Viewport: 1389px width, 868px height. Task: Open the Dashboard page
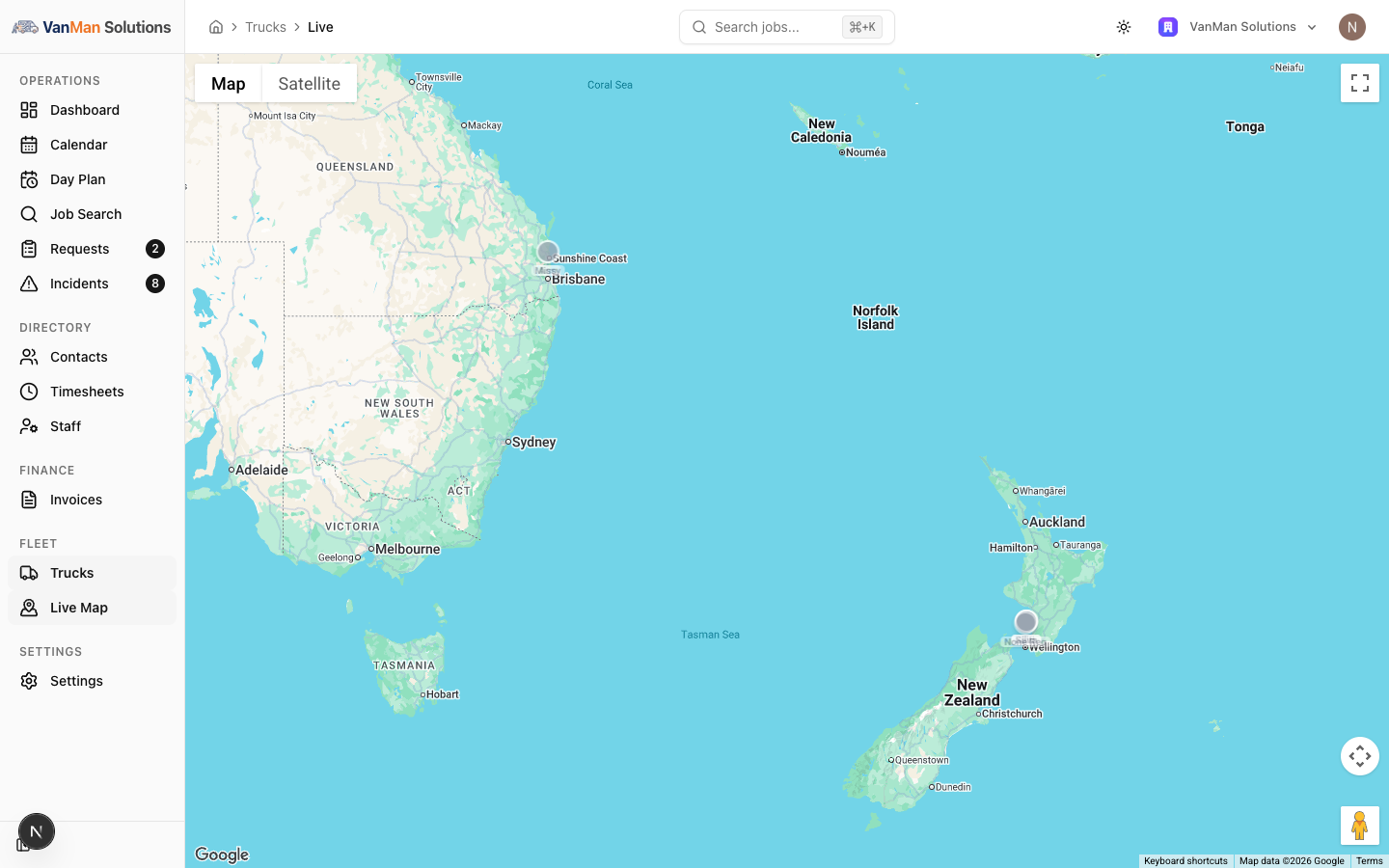92,110
